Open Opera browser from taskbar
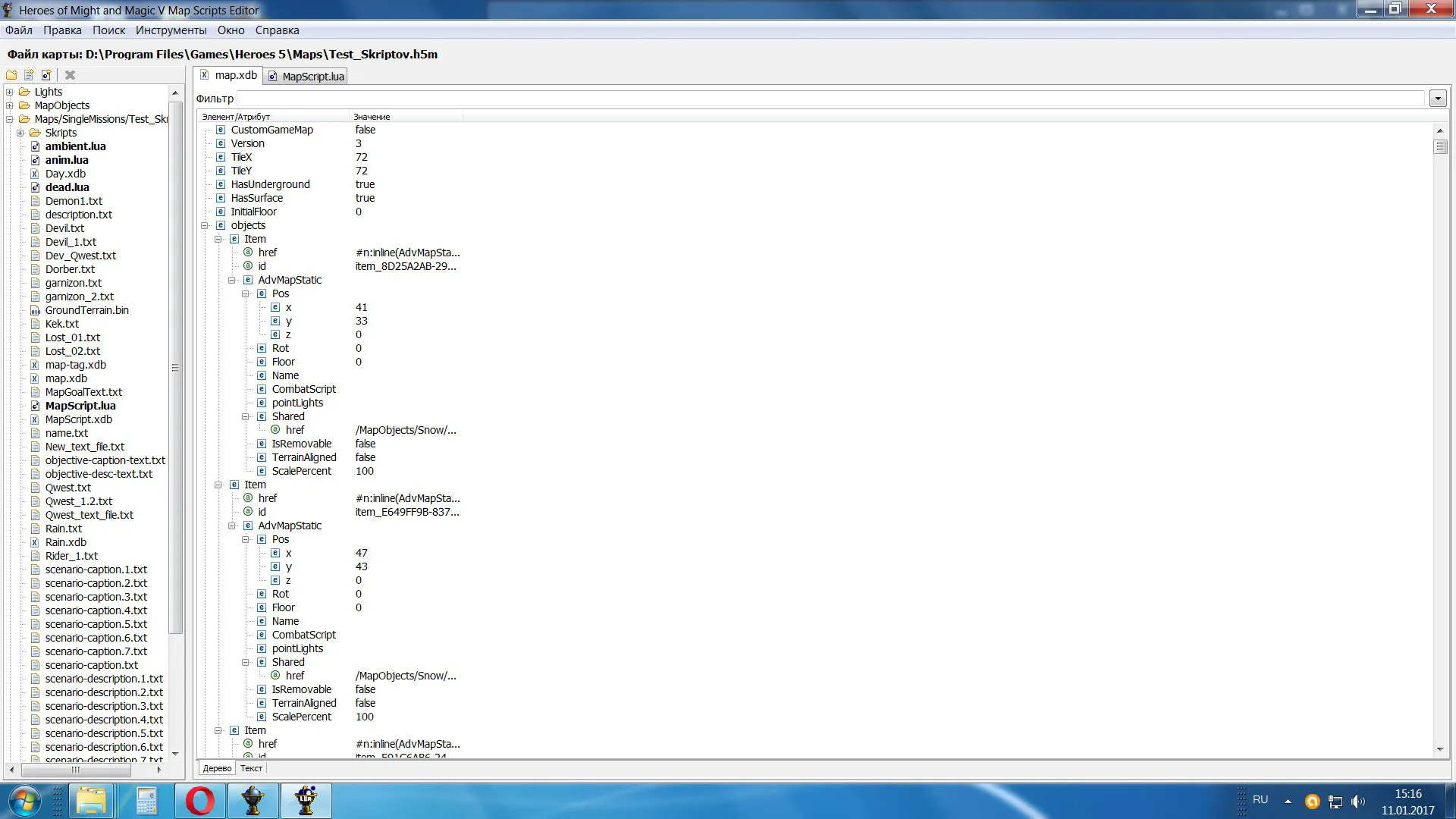Image resolution: width=1456 pixels, height=819 pixels. (x=200, y=801)
